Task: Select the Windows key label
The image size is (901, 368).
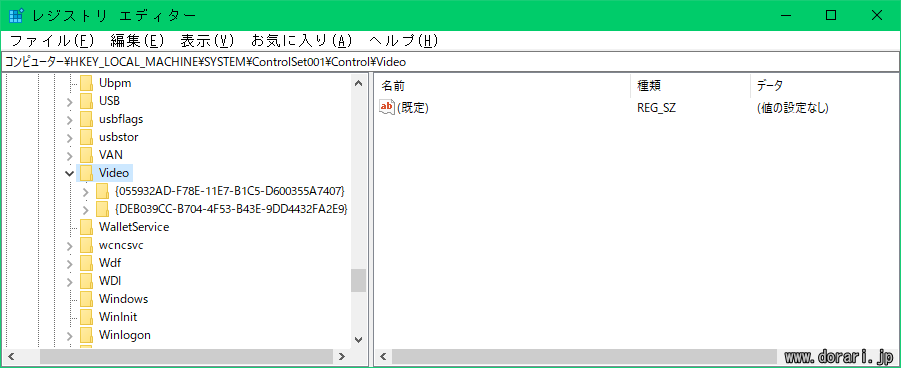Action: point(124,299)
